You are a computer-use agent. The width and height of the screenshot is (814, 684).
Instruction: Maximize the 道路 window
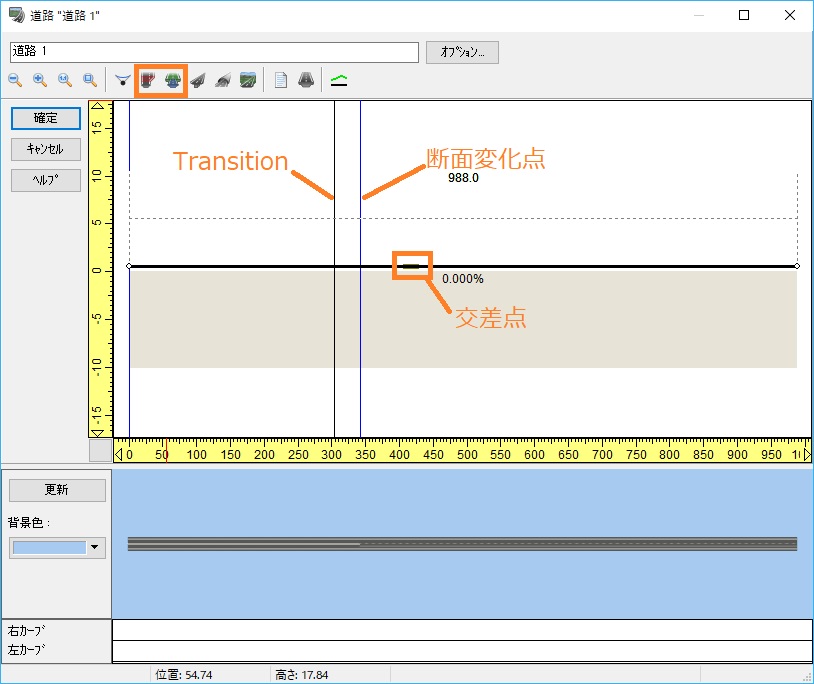pyautogui.click(x=744, y=15)
